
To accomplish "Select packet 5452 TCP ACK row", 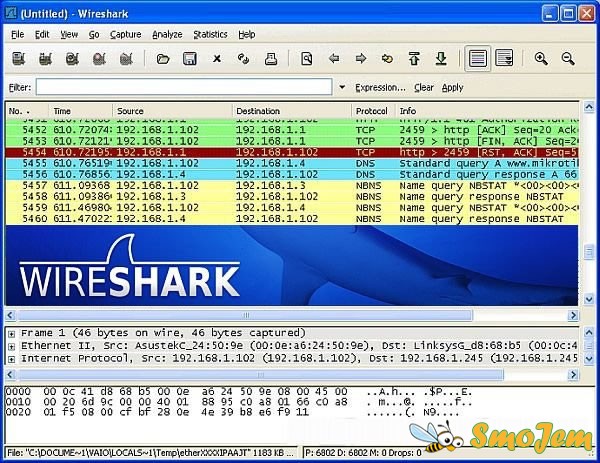I will pyautogui.click(x=292, y=130).
